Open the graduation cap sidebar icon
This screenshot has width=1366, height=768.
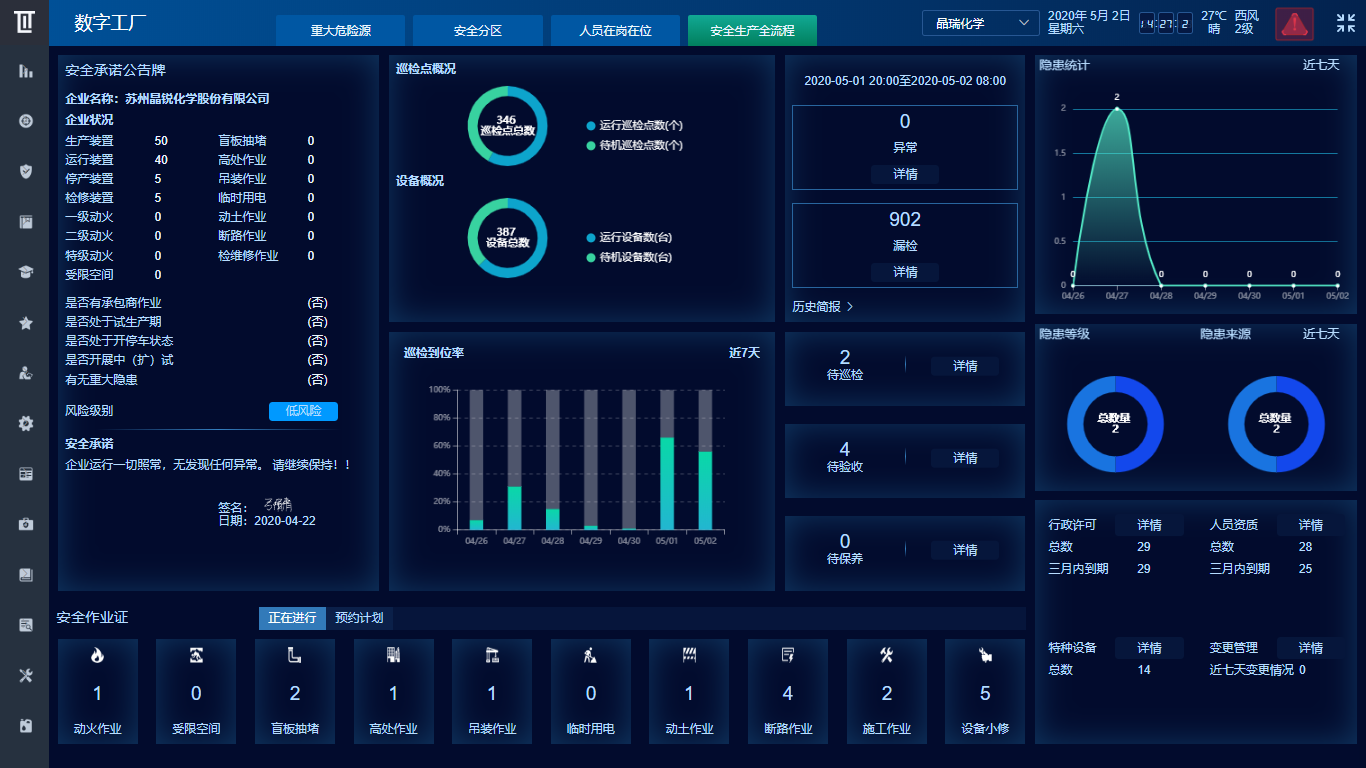[x=26, y=272]
